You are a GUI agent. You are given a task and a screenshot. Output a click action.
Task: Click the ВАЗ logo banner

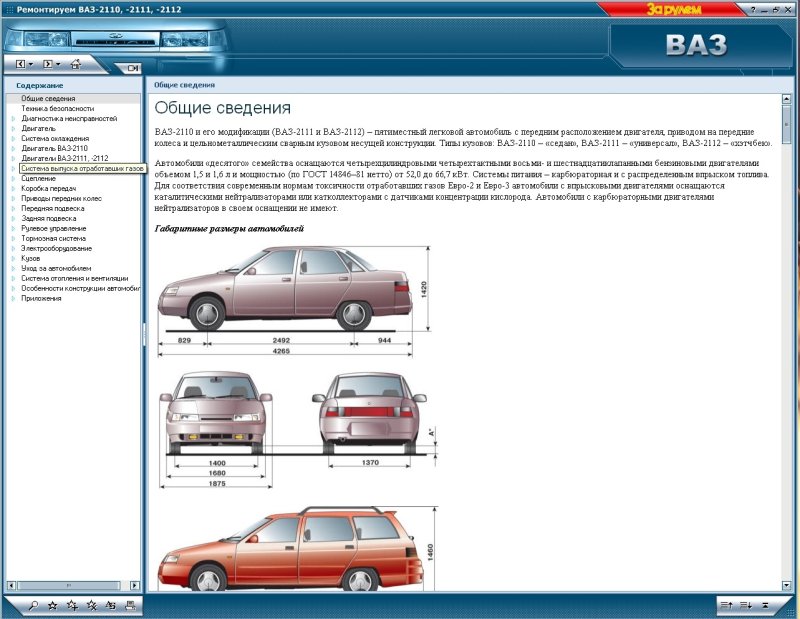[696, 45]
